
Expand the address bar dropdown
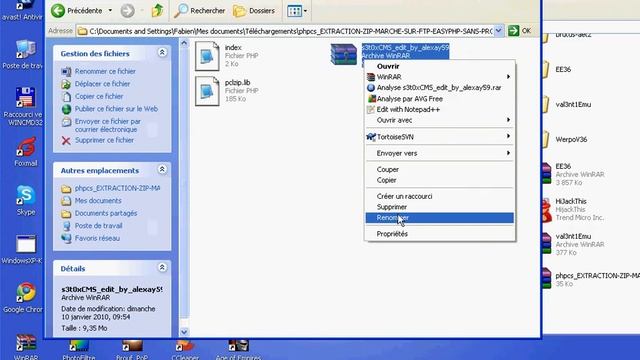[x=499, y=31]
